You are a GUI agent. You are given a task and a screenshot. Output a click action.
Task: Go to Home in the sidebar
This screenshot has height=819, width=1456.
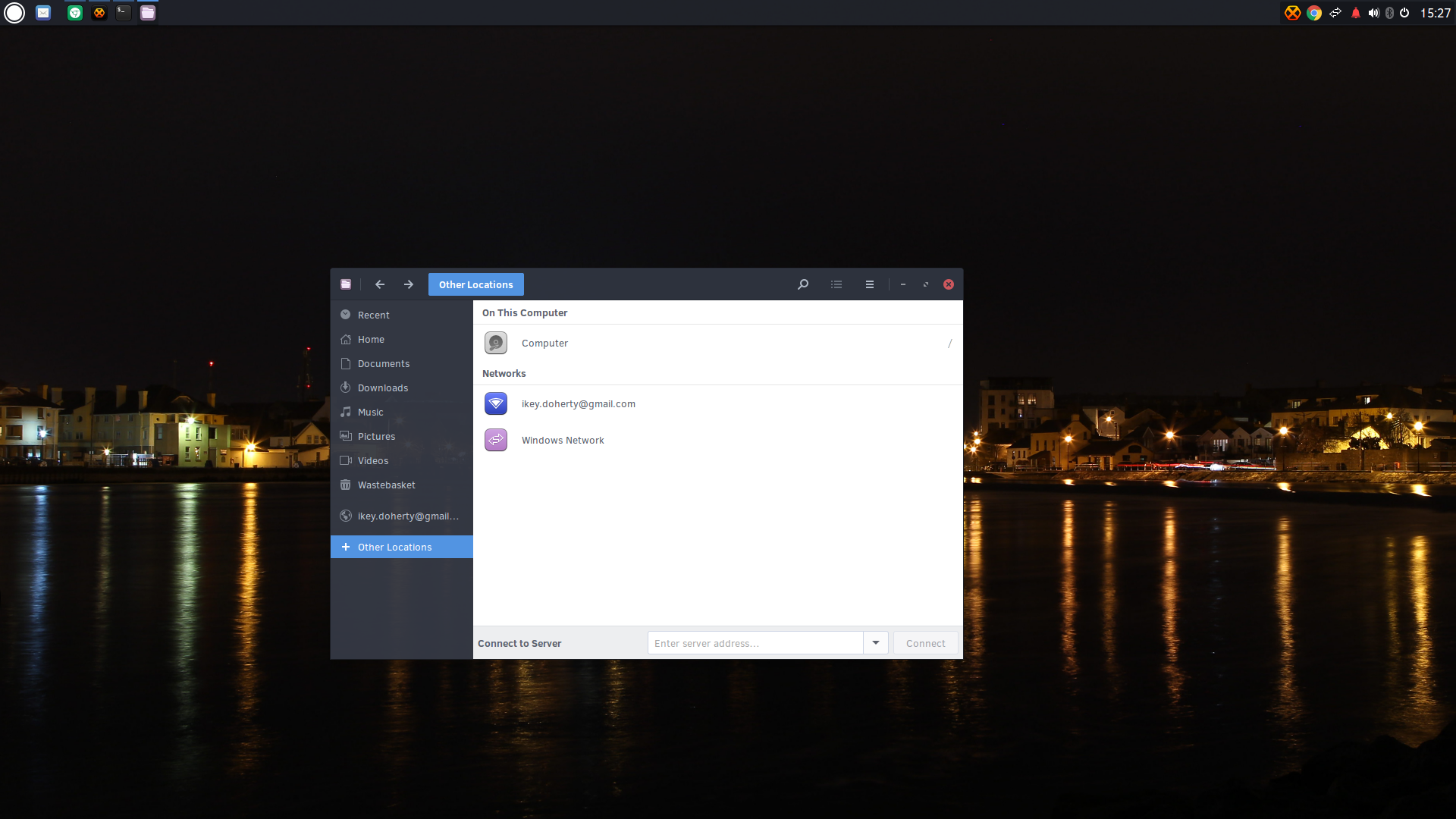click(x=402, y=339)
